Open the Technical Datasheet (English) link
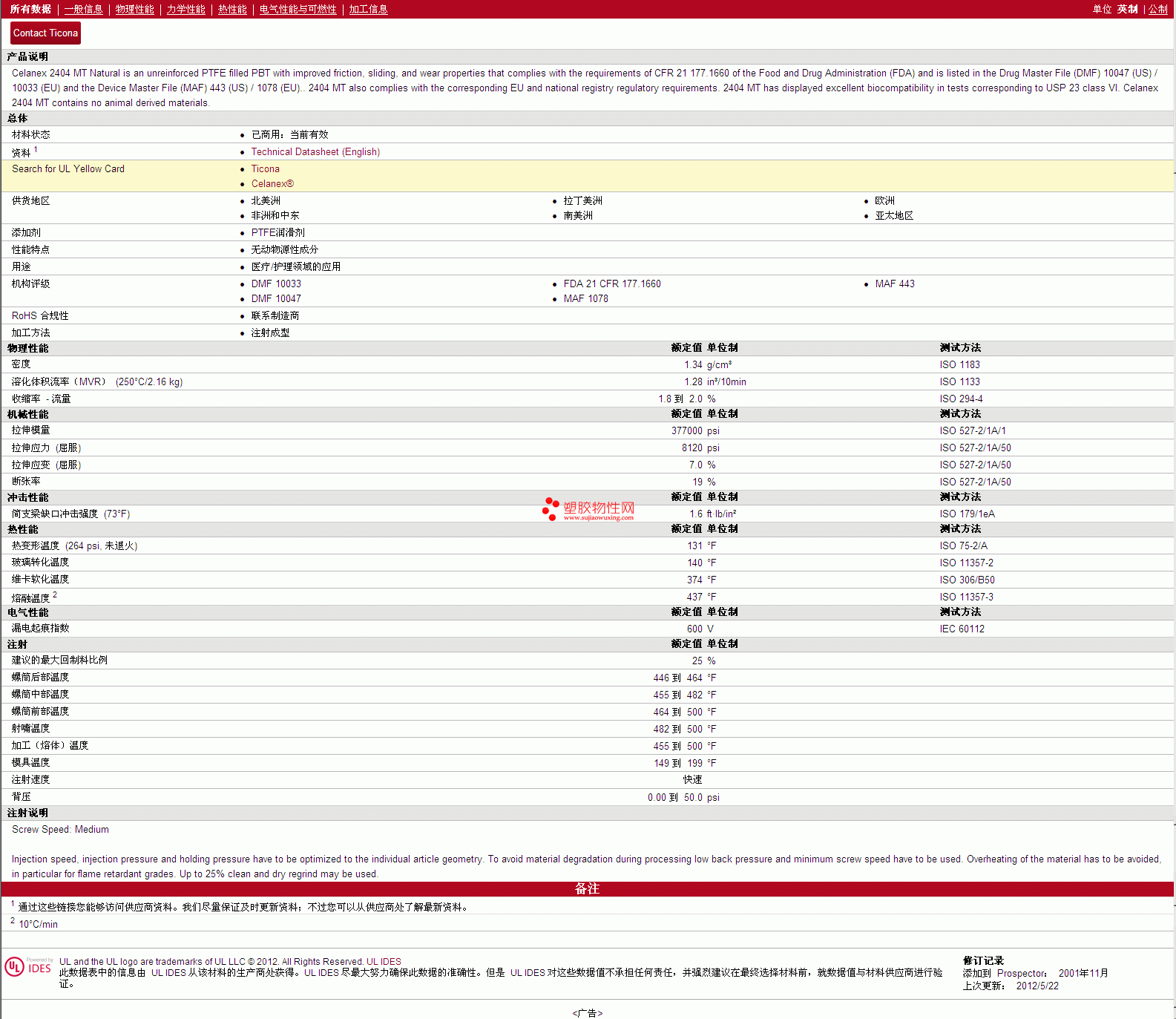 click(315, 151)
